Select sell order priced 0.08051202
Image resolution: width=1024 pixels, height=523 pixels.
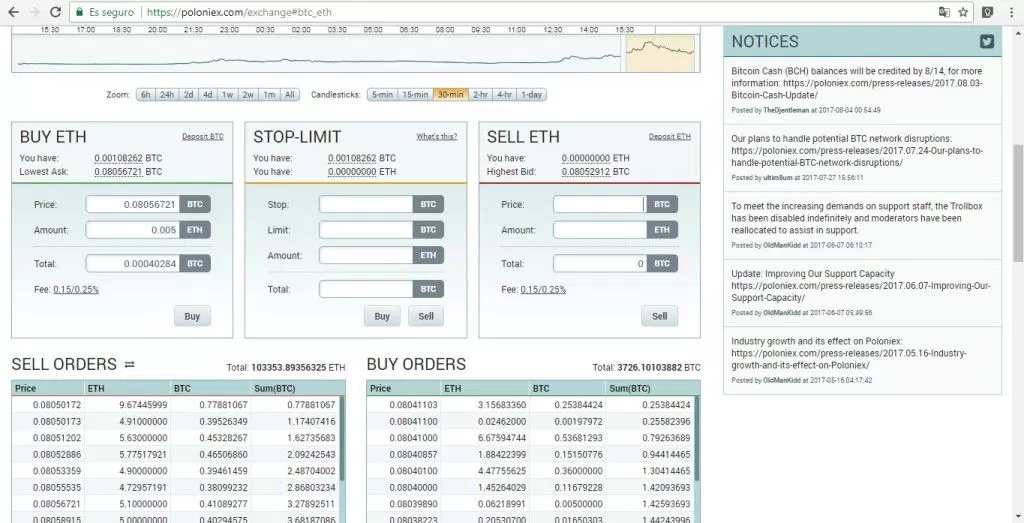(176, 437)
